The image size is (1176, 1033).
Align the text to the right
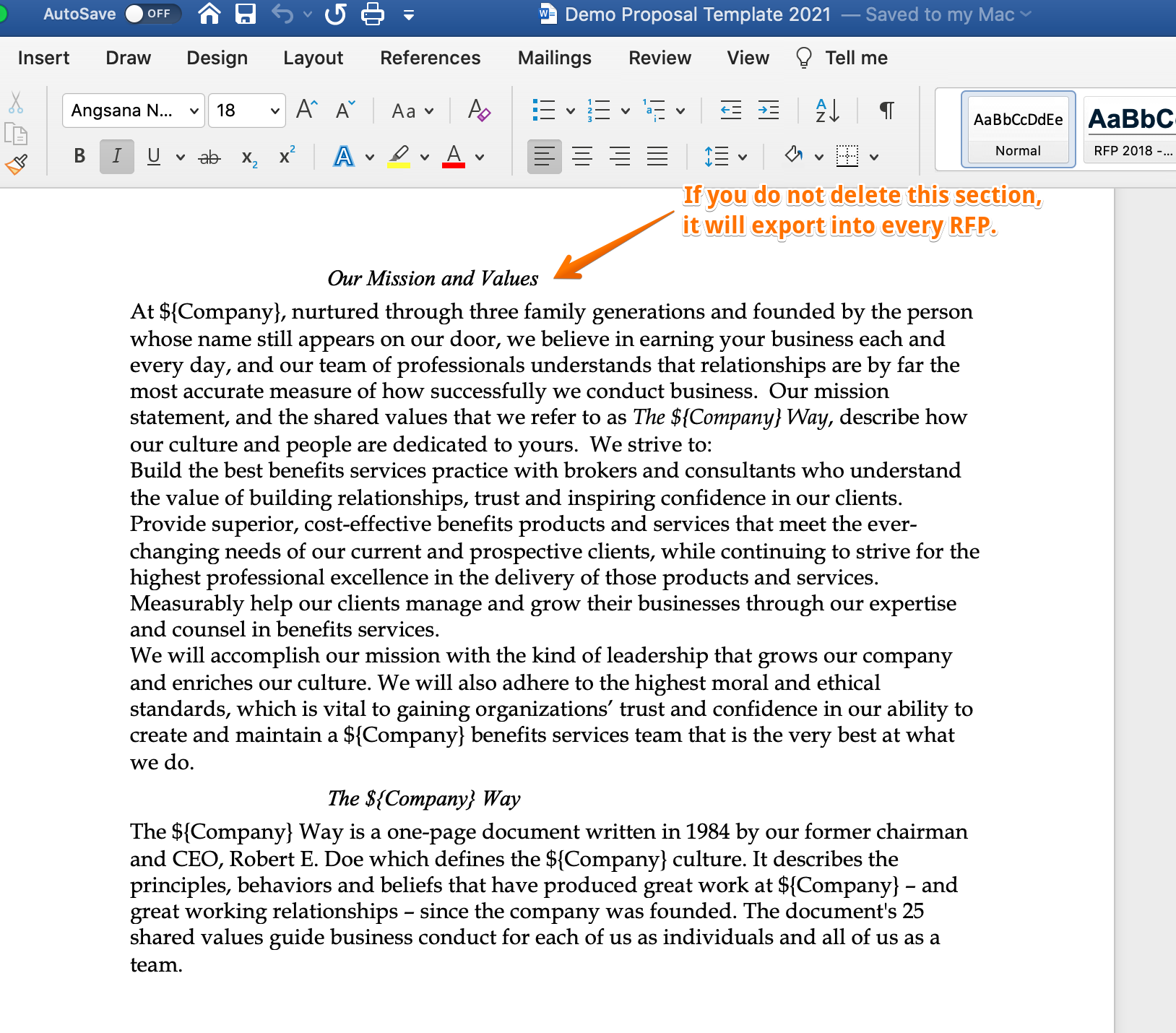pyautogui.click(x=620, y=156)
